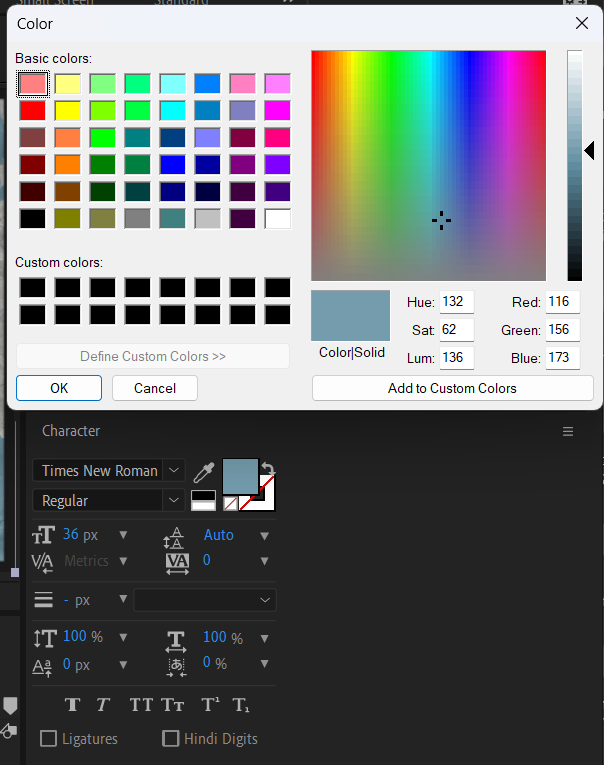The image size is (604, 765).
Task: Click in the Green value field
Action: click(x=563, y=330)
